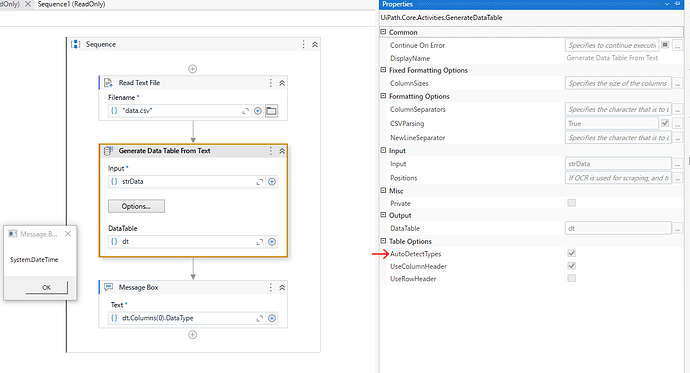
Task: Toggle the UseColumnHeader checkbox
Action: 572,266
